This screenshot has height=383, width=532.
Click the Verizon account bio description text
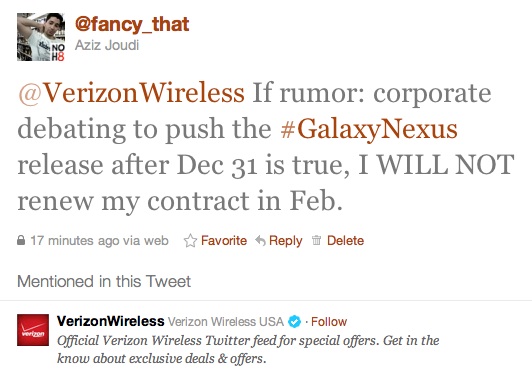click(x=248, y=349)
